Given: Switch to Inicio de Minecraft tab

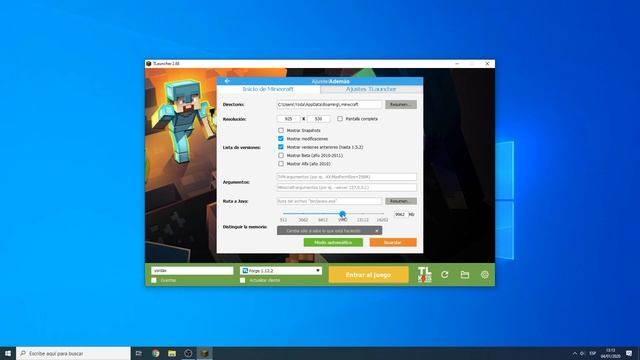Looking at the screenshot, I should click(x=268, y=89).
